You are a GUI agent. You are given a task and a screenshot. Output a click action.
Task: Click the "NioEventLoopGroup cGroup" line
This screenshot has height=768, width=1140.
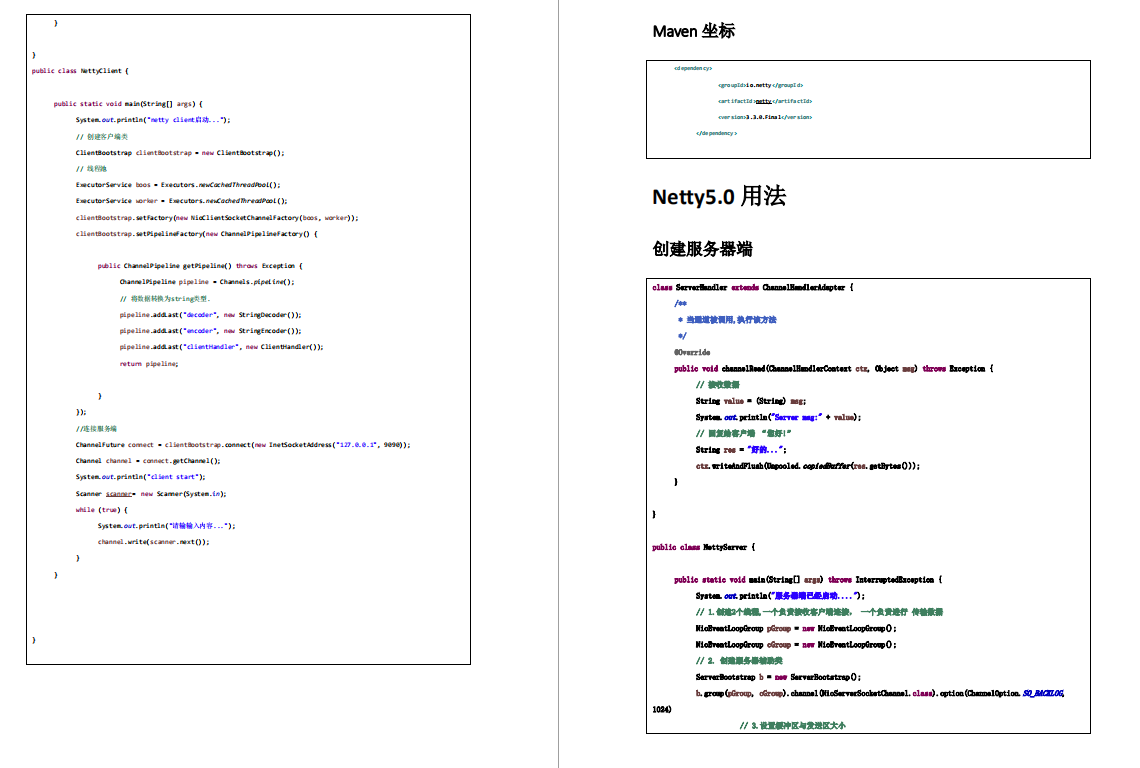796,645
